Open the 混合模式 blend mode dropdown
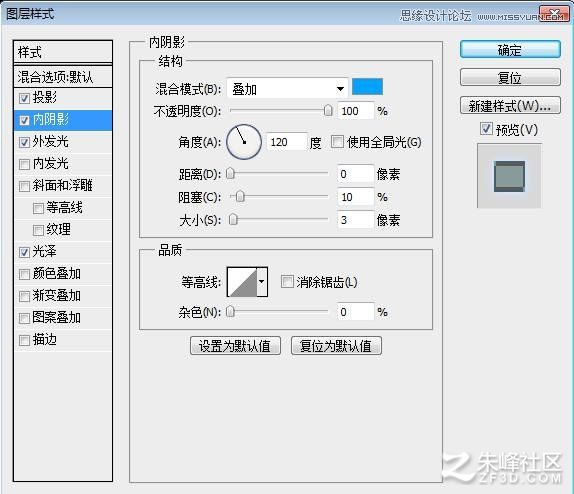The width and height of the screenshot is (574, 494). (x=287, y=89)
